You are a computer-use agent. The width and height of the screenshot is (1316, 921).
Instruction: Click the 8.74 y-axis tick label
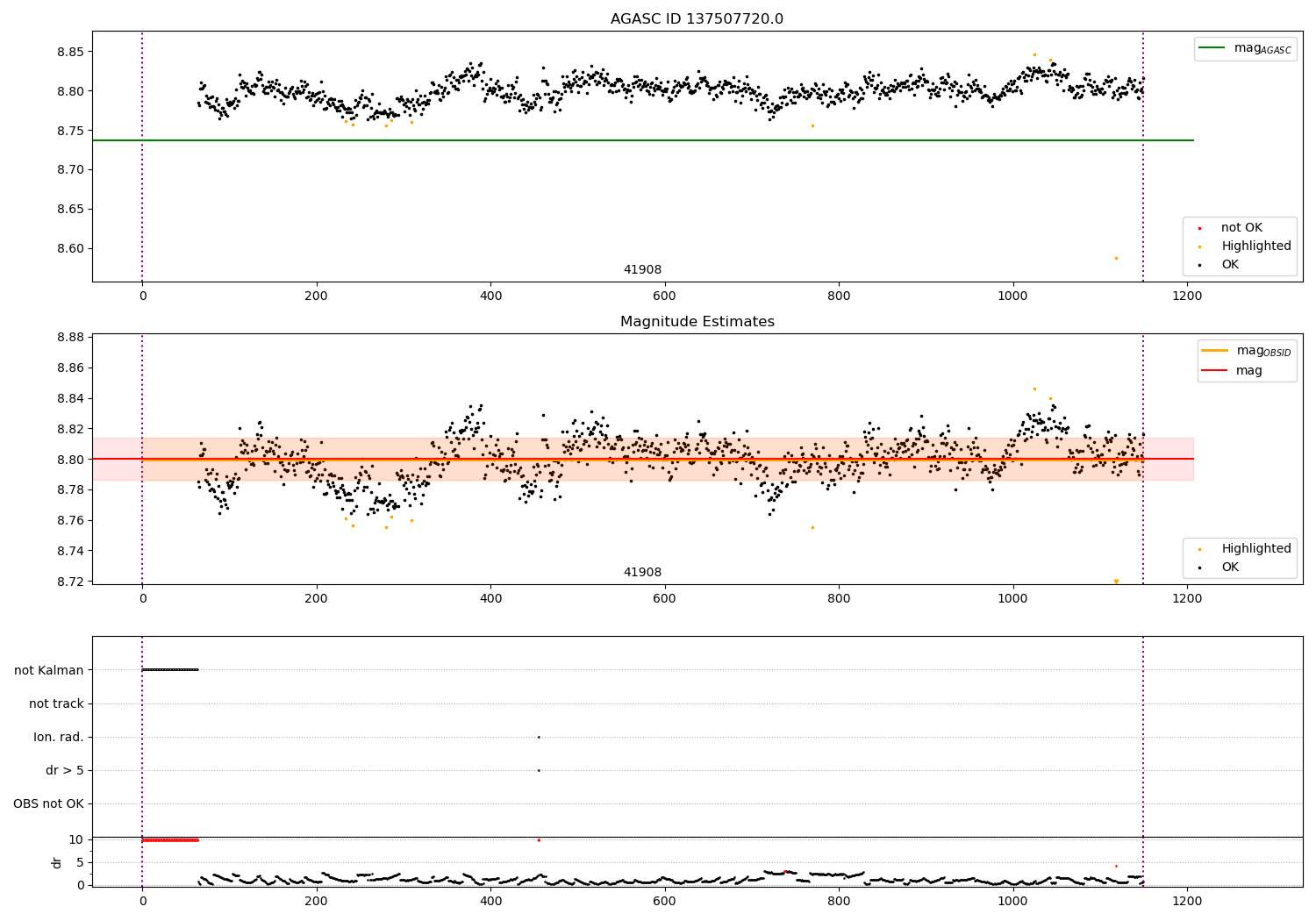coord(70,552)
